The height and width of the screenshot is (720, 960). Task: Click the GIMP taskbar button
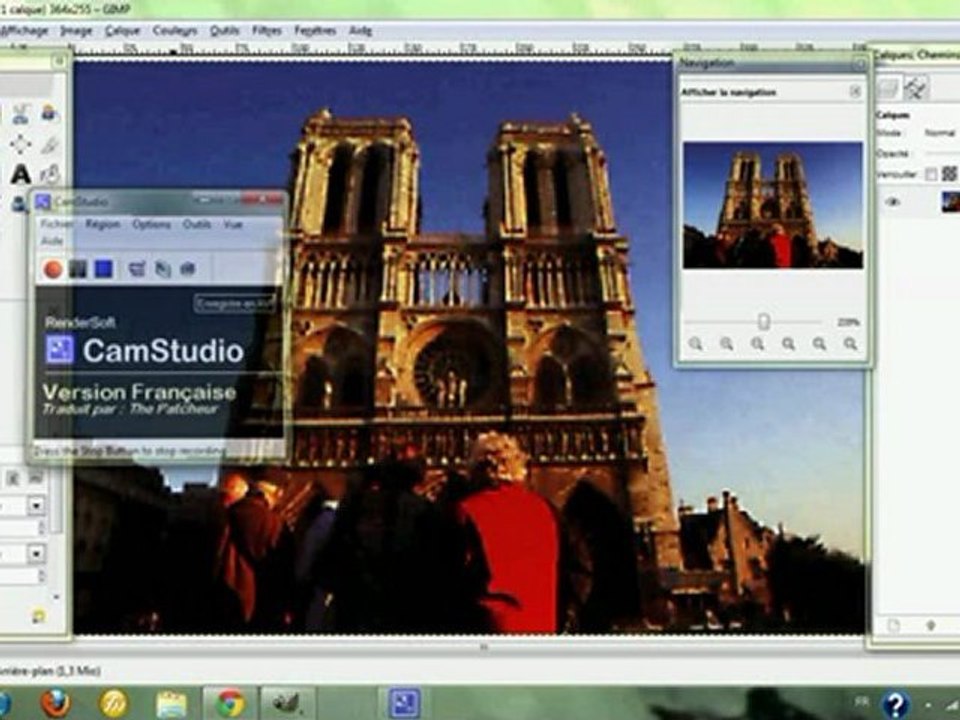point(288,703)
